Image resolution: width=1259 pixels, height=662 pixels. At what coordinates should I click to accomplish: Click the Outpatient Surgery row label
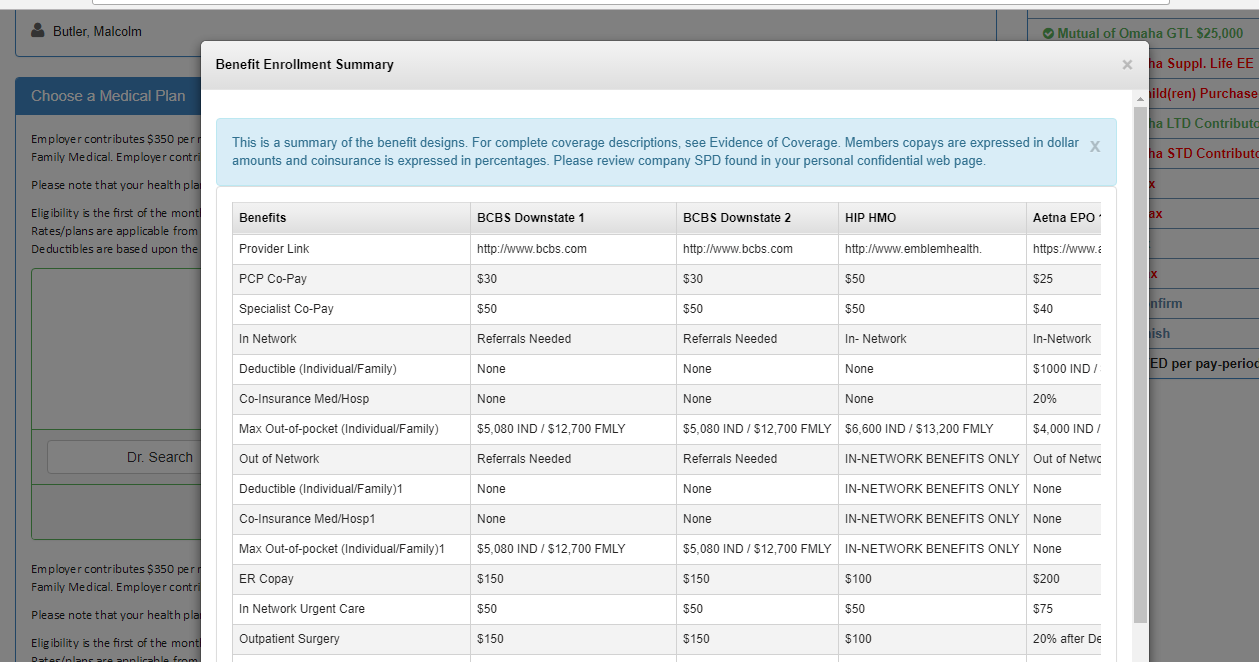289,639
